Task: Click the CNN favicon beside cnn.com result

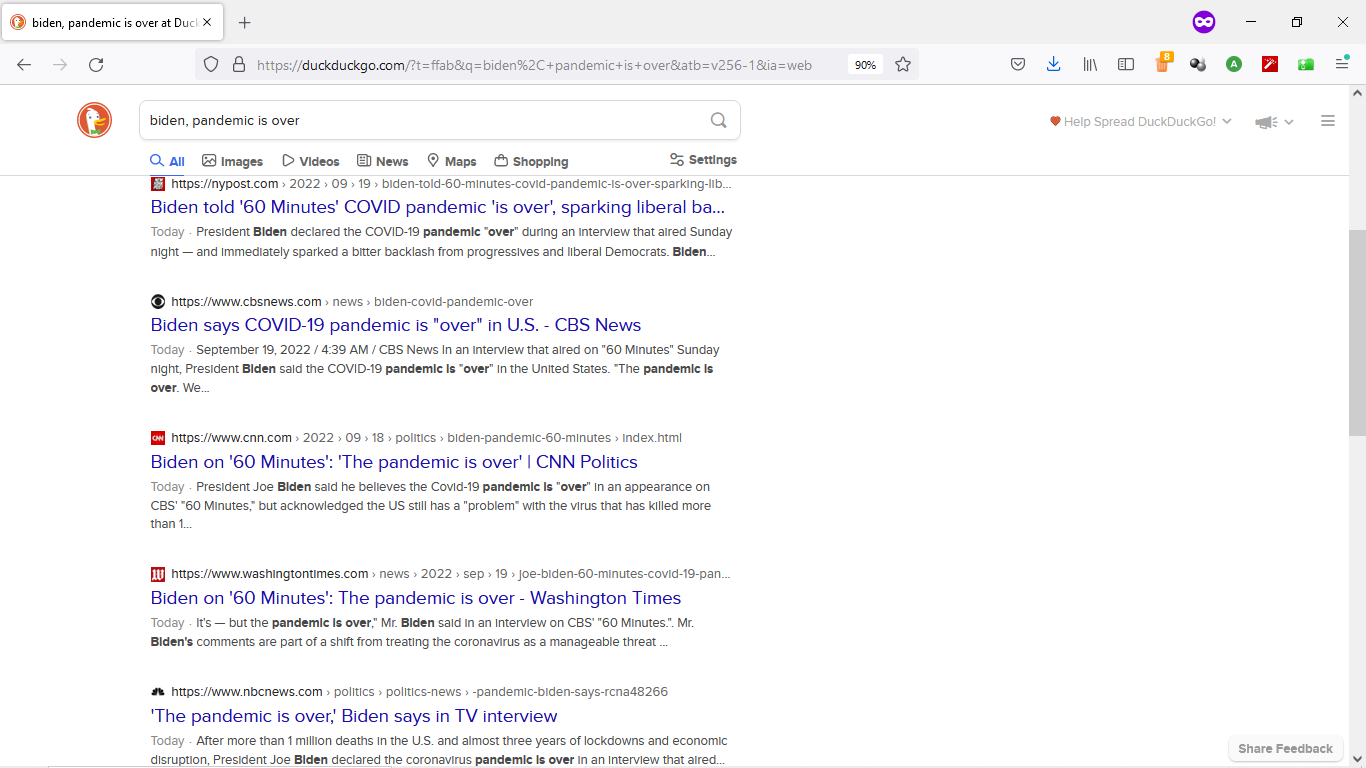Action: point(158,438)
